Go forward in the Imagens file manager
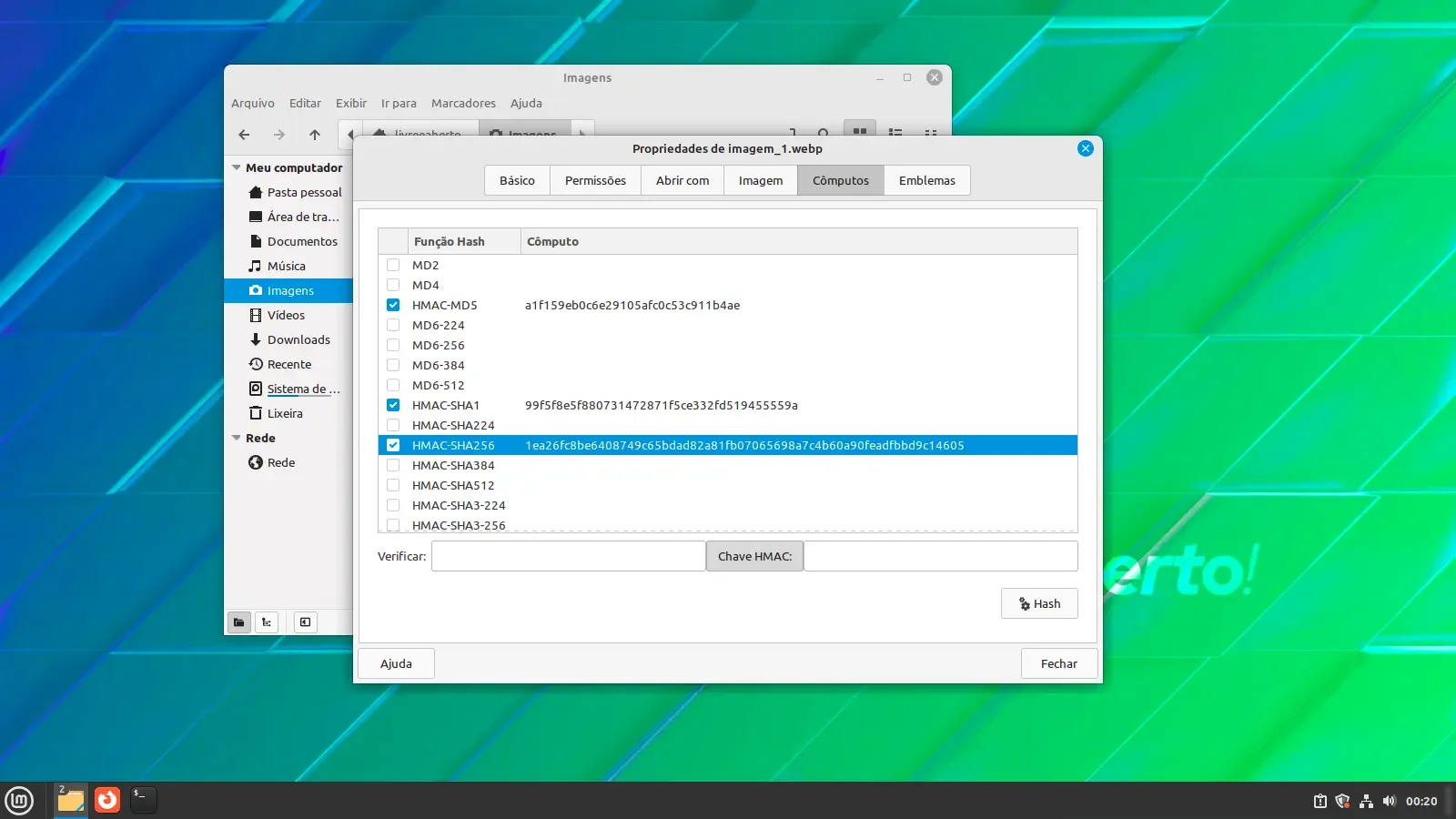1456x819 pixels. coord(279,135)
